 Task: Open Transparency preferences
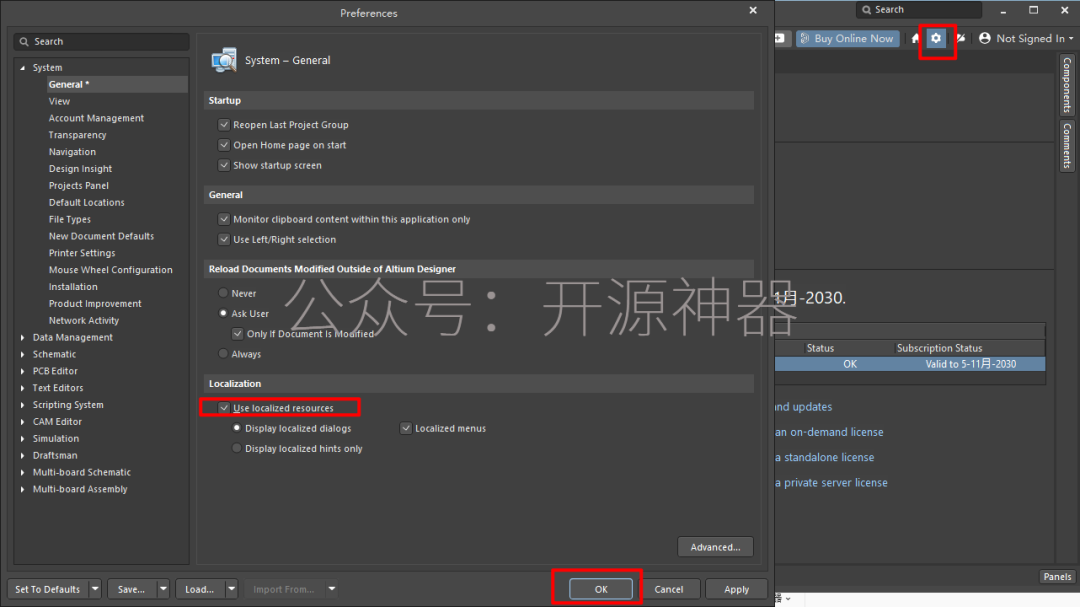[77, 135]
